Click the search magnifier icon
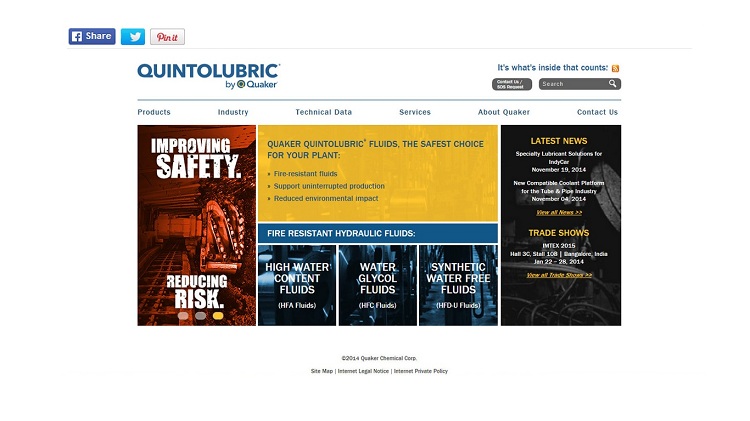Viewport: 750px width, 421px height. point(613,84)
